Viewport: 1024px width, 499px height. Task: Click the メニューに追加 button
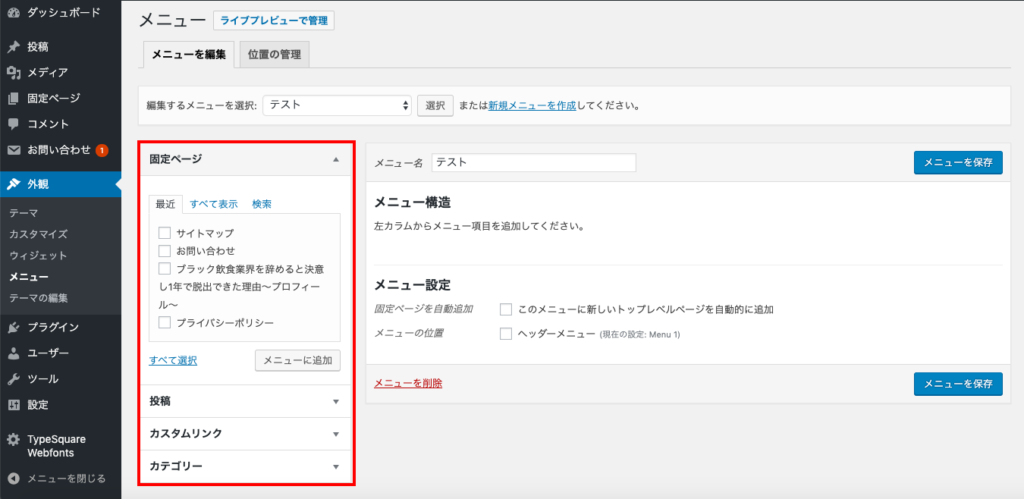pos(298,360)
